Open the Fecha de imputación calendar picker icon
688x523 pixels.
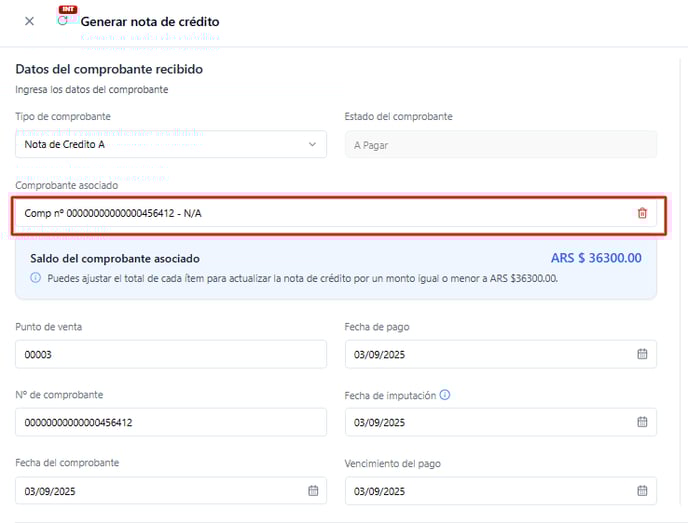pos(642,422)
